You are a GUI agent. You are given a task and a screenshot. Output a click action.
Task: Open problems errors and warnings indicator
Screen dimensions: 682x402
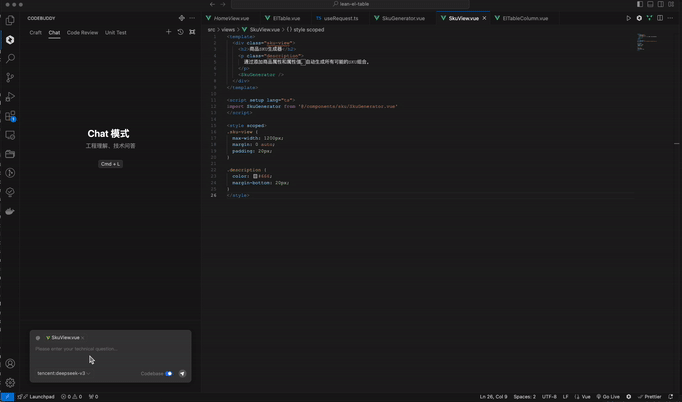pyautogui.click(x=71, y=396)
